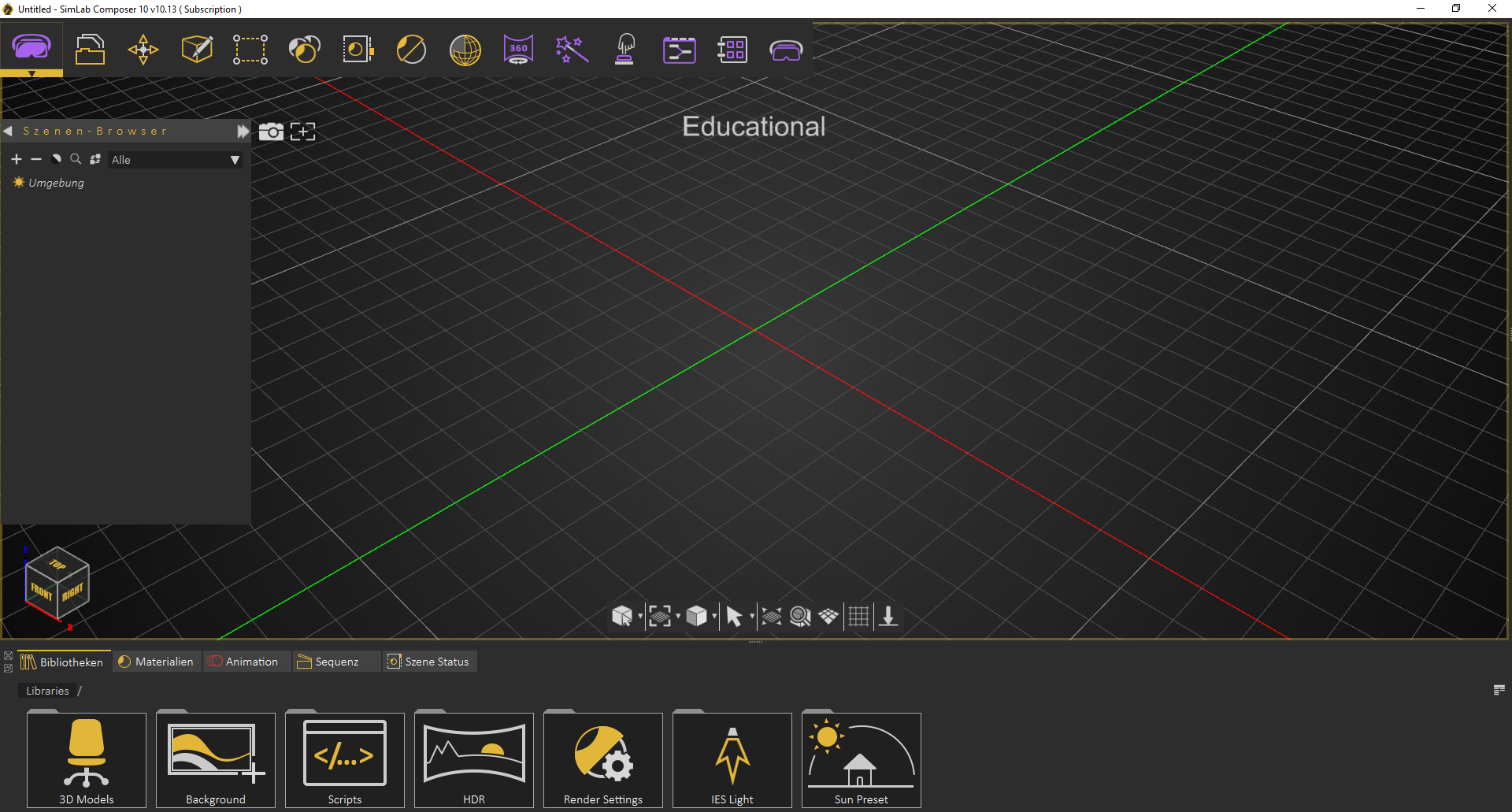This screenshot has width=1512, height=812.
Task: Click the squares group icon in Szenen-Browser
Action: 95,159
